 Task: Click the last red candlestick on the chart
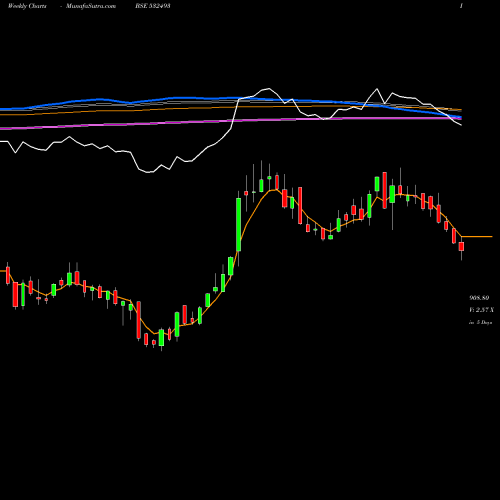point(461,247)
